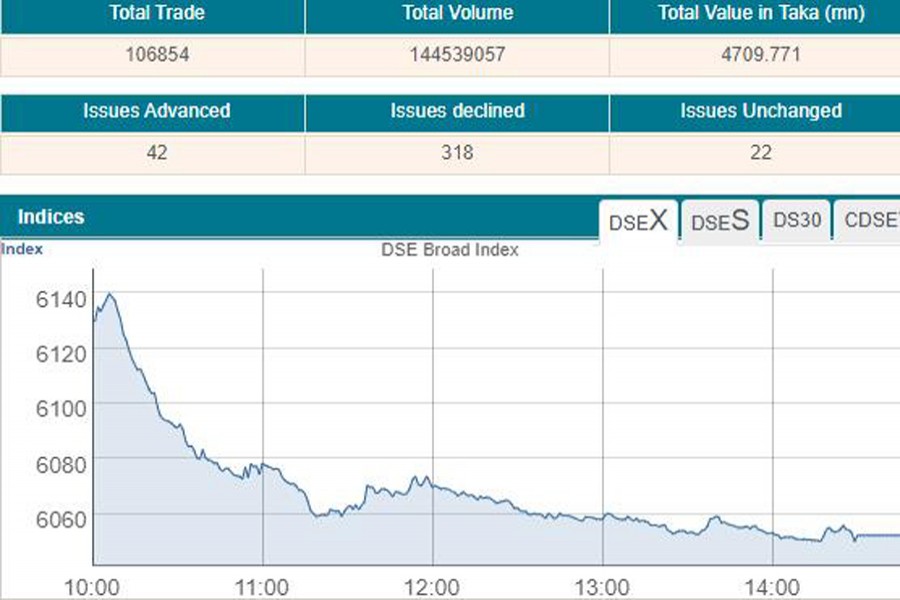Click the Index label above the chart
Viewport: 900px width, 600px height.
[22, 247]
